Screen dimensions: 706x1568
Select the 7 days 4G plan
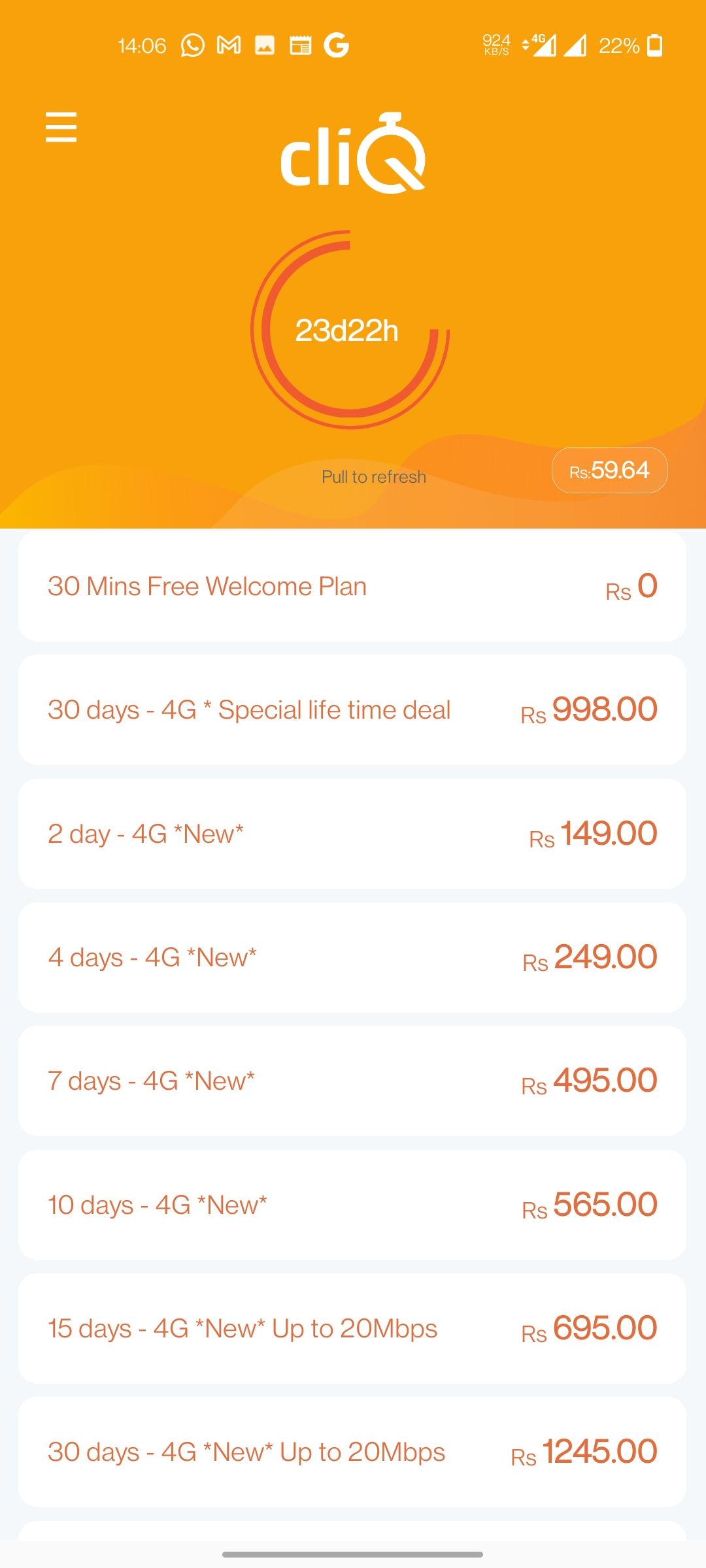point(352,1081)
